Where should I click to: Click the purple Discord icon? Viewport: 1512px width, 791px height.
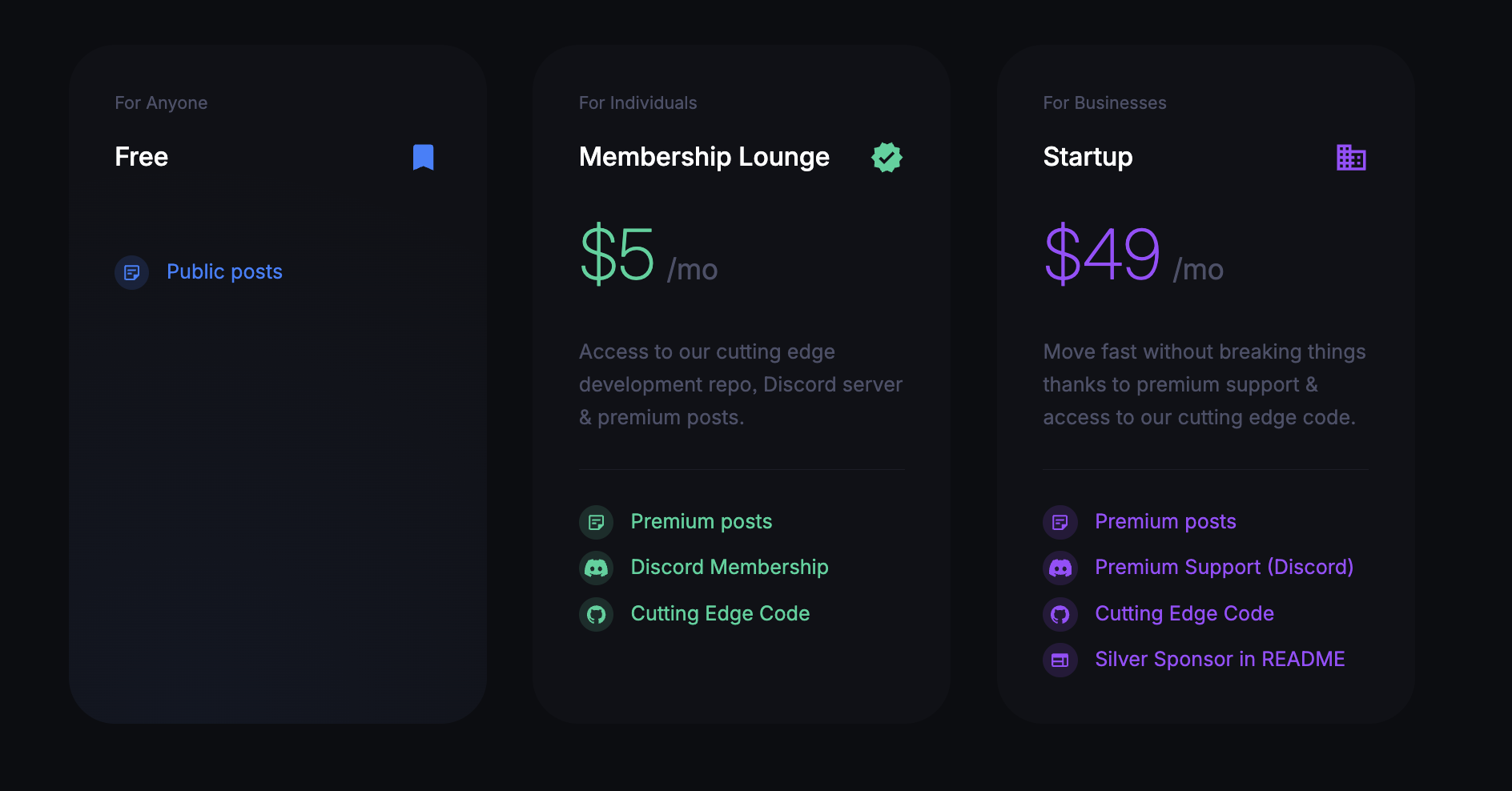(x=1060, y=568)
